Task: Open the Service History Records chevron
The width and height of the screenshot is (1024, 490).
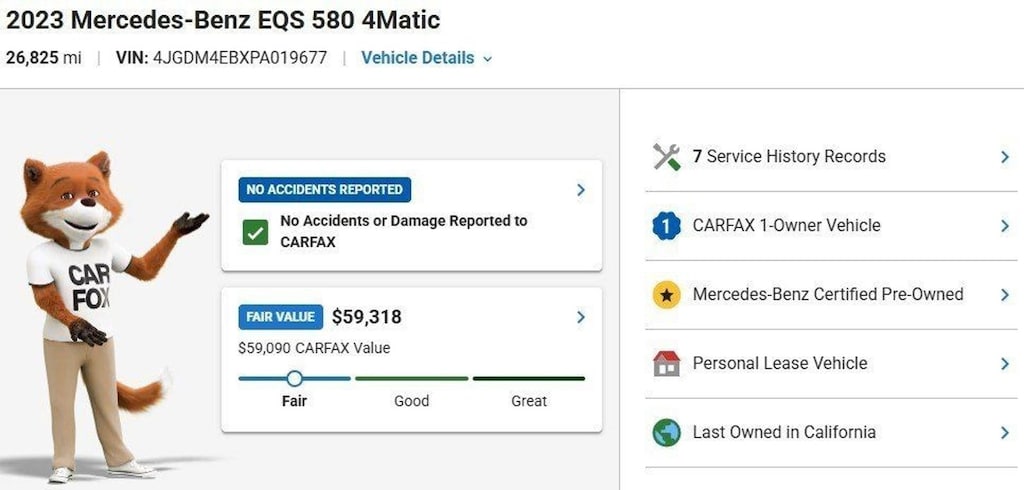Action: (1004, 157)
